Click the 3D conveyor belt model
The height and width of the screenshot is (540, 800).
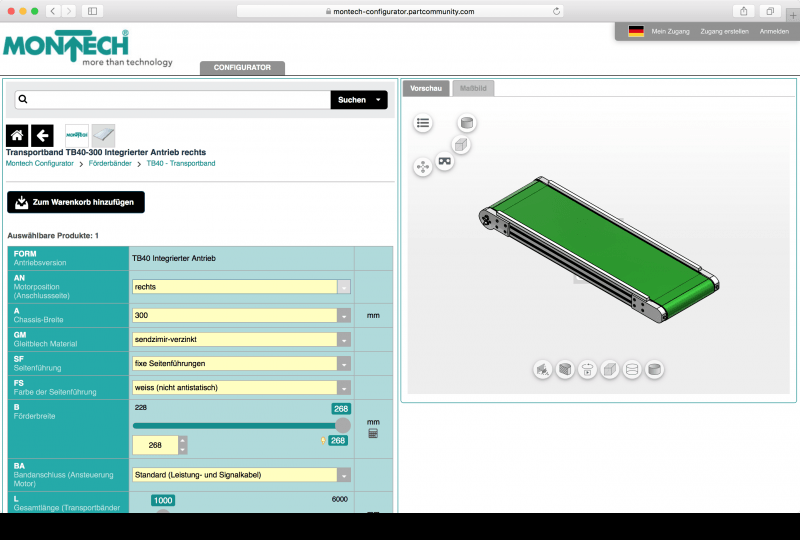tap(599, 250)
